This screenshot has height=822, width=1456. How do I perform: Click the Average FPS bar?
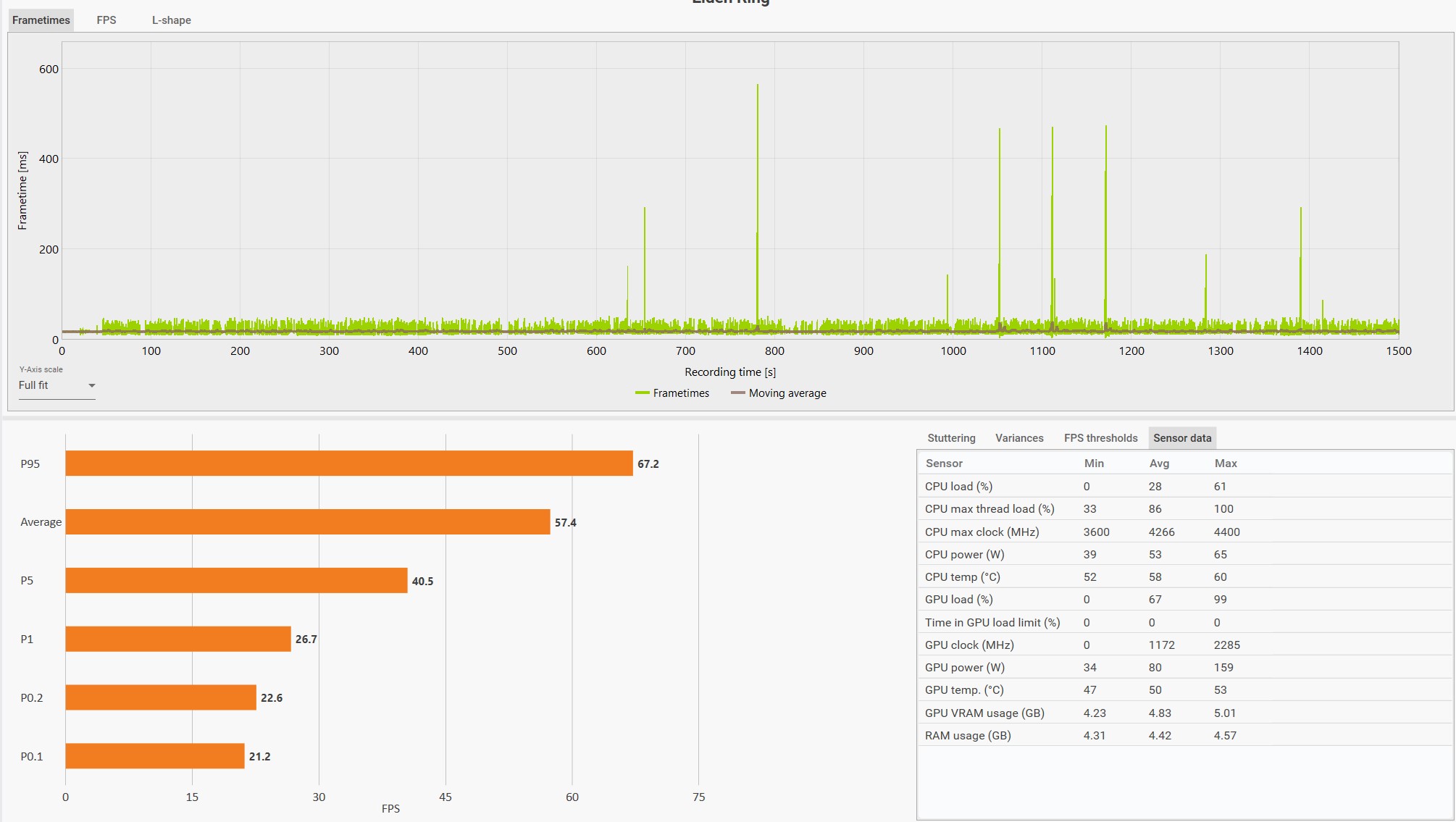coord(307,522)
